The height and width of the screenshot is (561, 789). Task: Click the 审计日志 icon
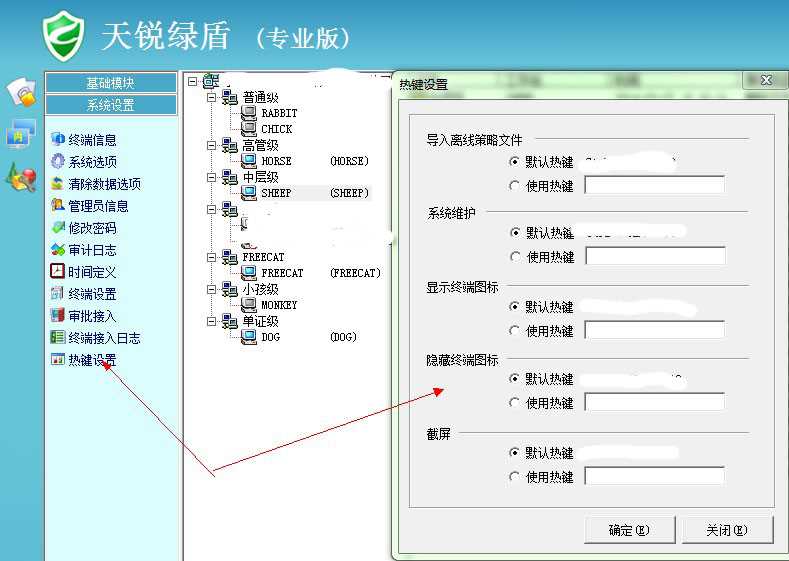point(58,249)
